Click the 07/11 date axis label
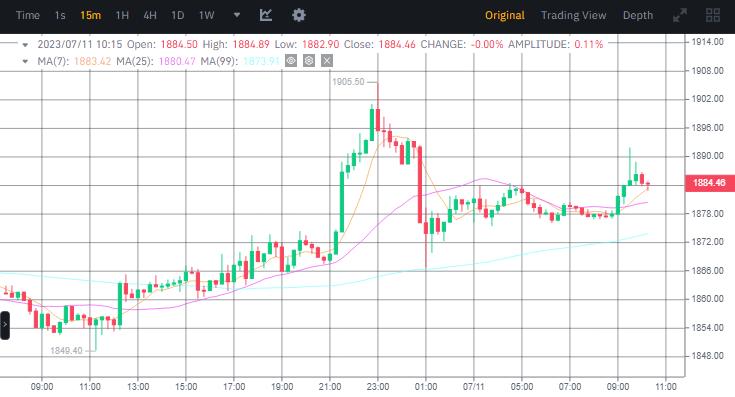This screenshot has width=735, height=397. (473, 387)
